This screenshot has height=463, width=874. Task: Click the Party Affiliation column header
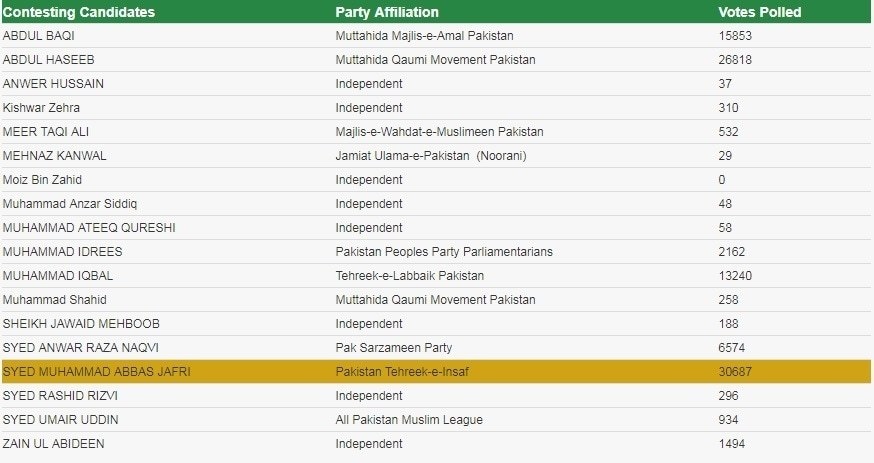pyautogui.click(x=387, y=12)
